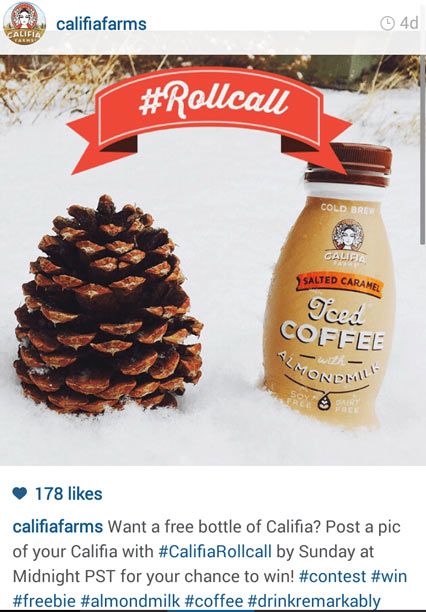Image resolution: width=426 pixels, height=612 pixels.
Task: Tap the califiafarms name in the caption
Action: [58, 527]
